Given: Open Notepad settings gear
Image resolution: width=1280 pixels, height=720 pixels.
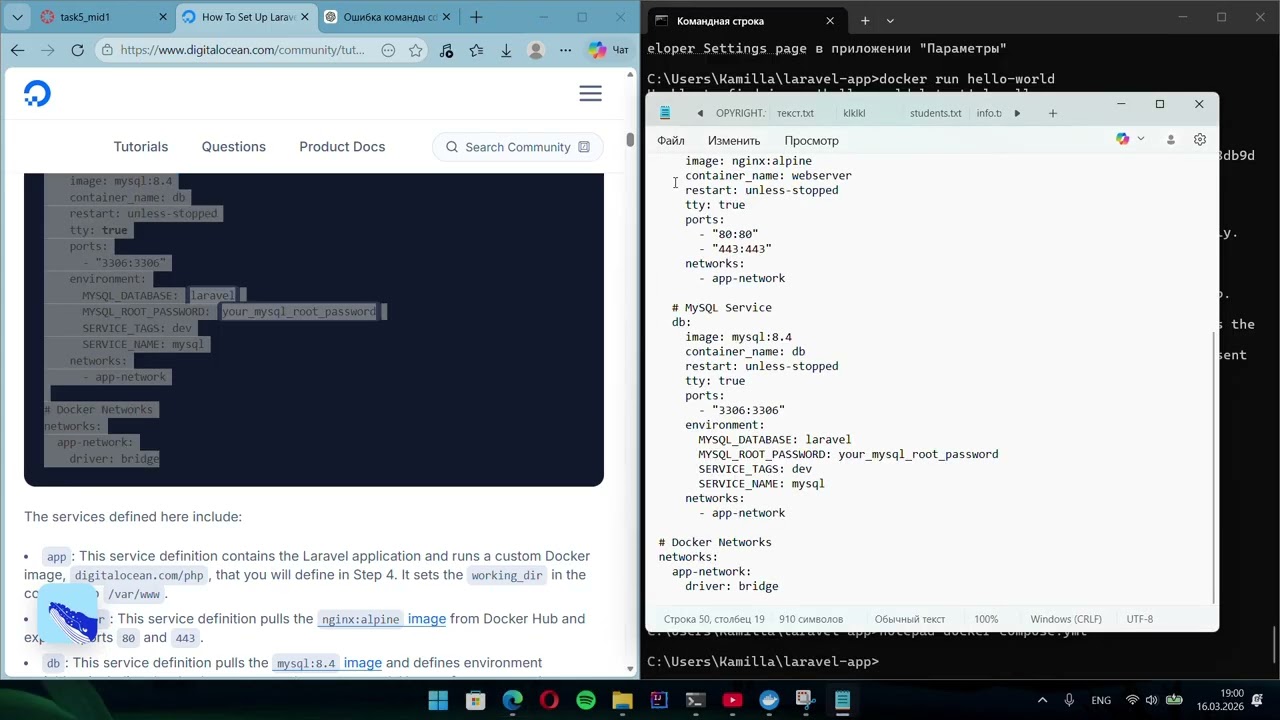Looking at the screenshot, I should [1200, 140].
